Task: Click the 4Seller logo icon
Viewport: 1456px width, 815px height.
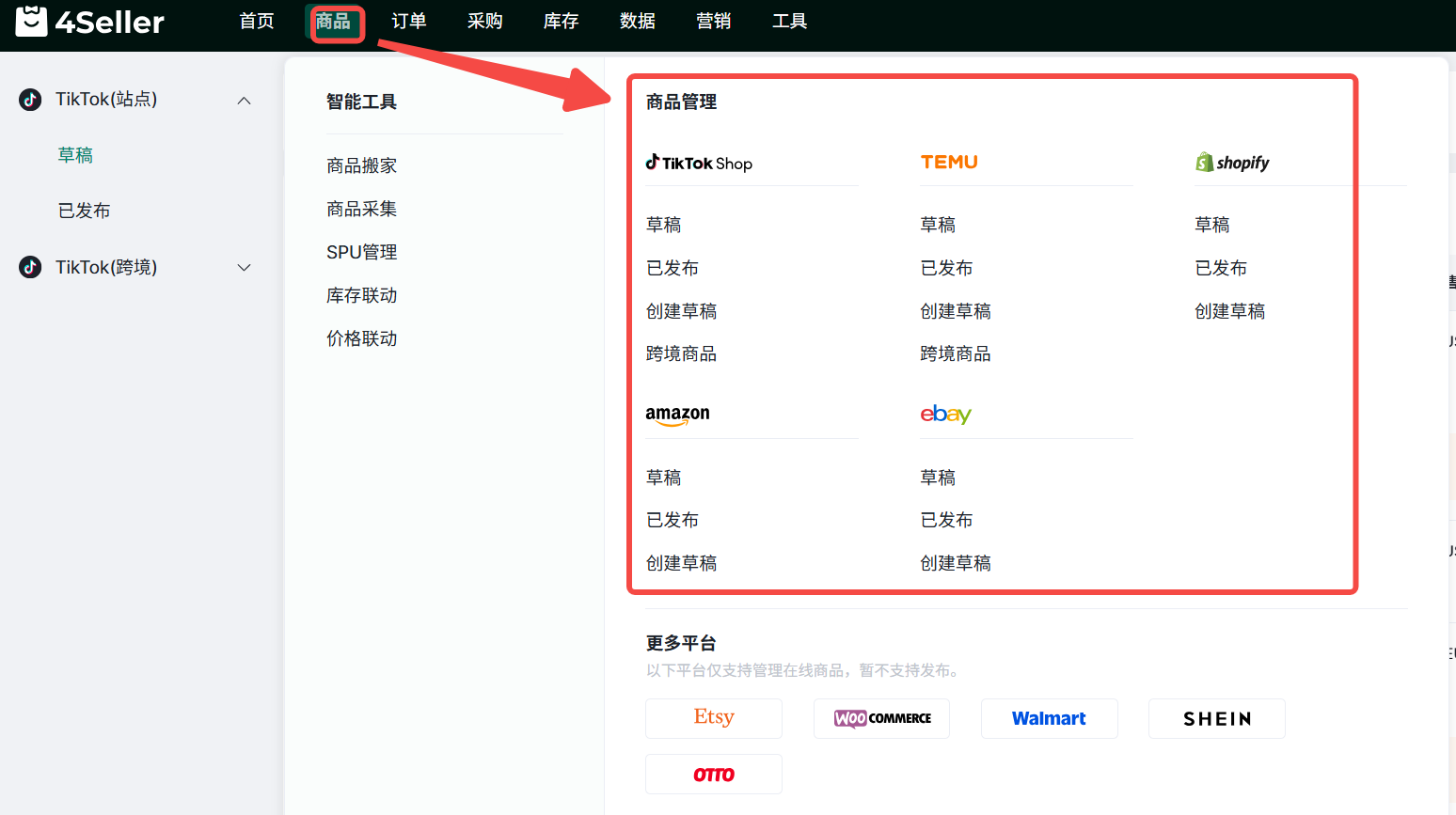Action: click(31, 21)
